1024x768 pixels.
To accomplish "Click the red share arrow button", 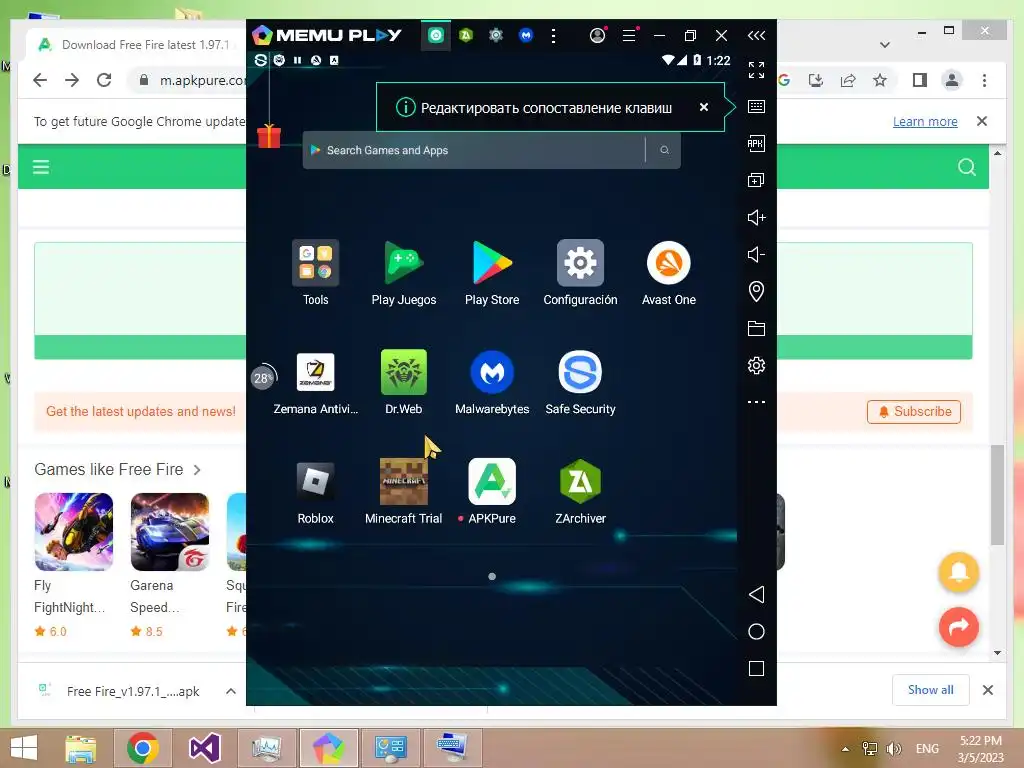I will tap(959, 627).
